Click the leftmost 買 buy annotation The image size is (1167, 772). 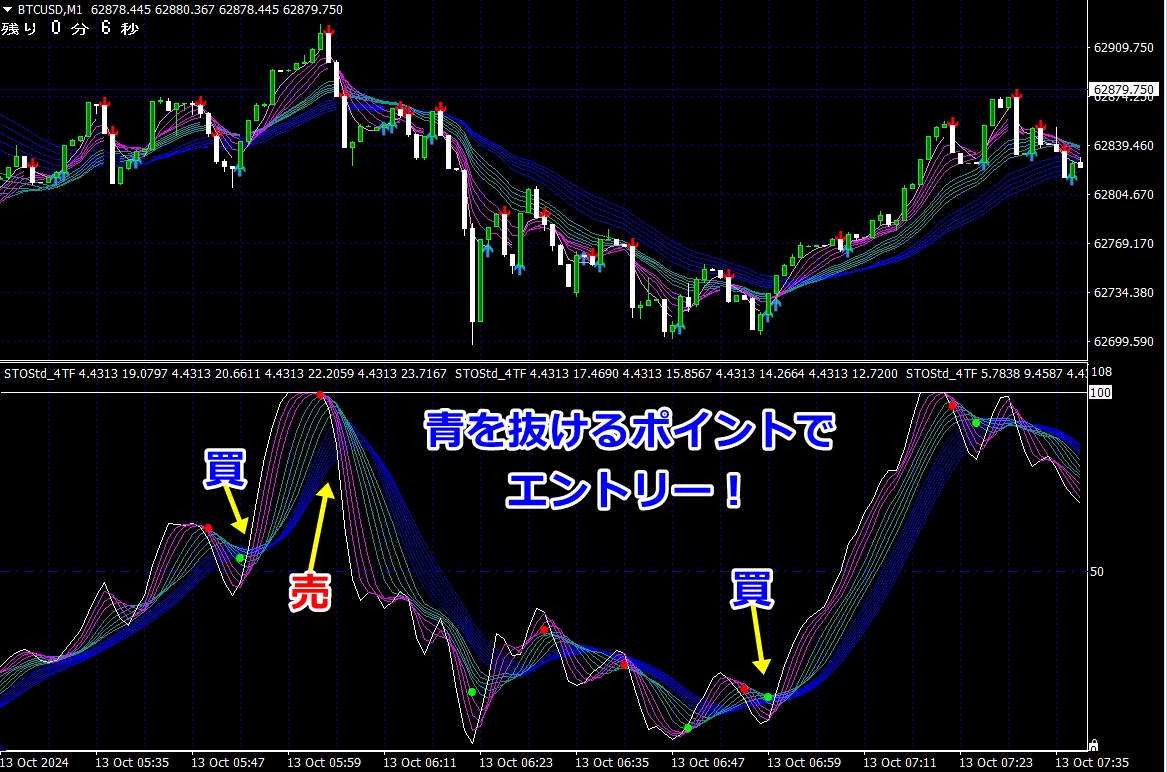point(225,469)
